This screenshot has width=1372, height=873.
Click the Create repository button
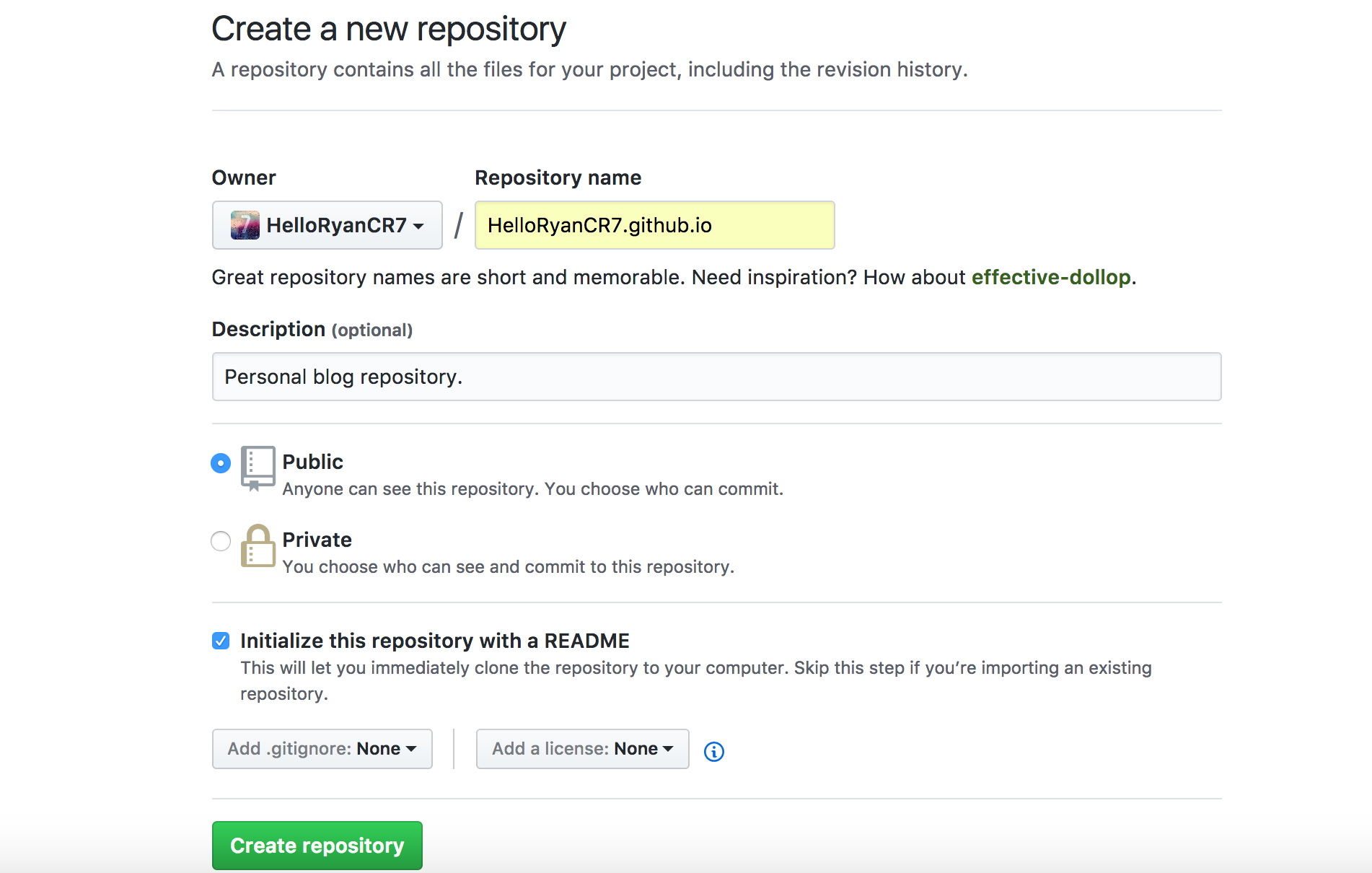[x=317, y=846]
